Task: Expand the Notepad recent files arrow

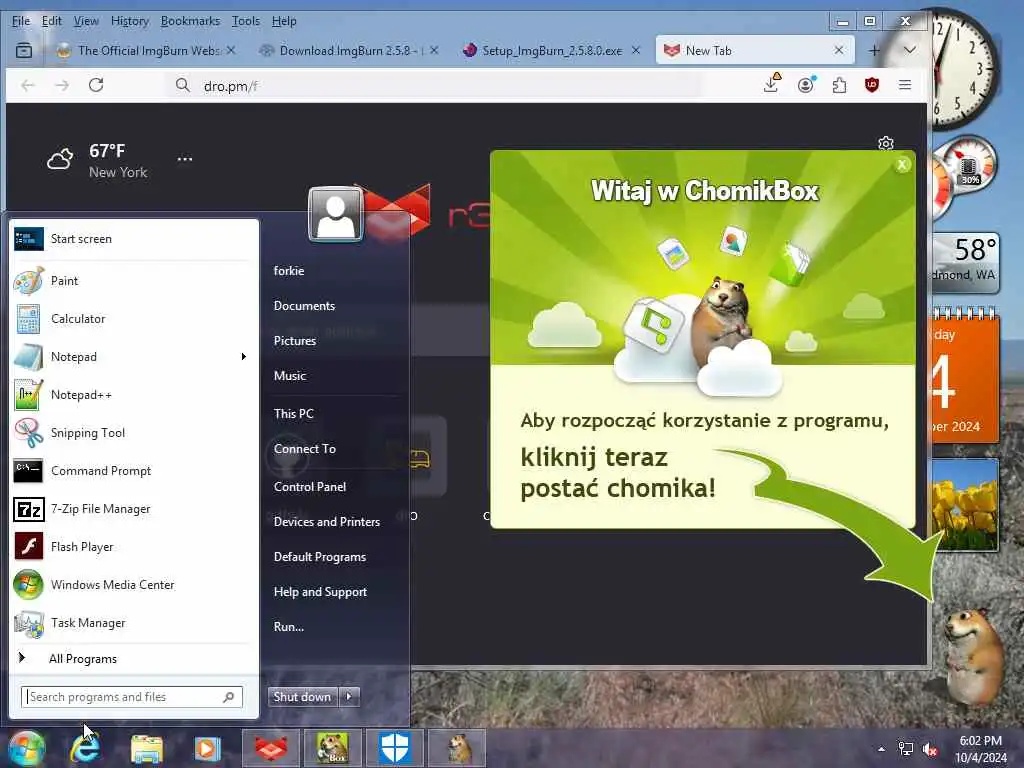Action: point(244,357)
